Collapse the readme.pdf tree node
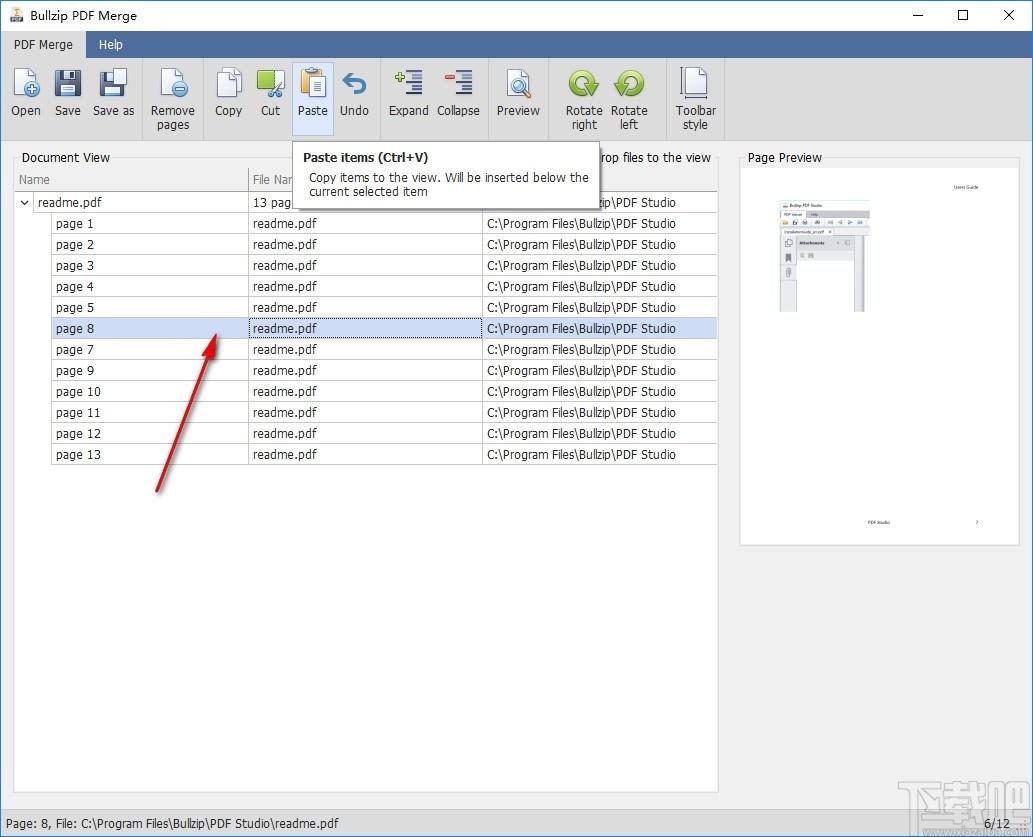 [x=24, y=202]
